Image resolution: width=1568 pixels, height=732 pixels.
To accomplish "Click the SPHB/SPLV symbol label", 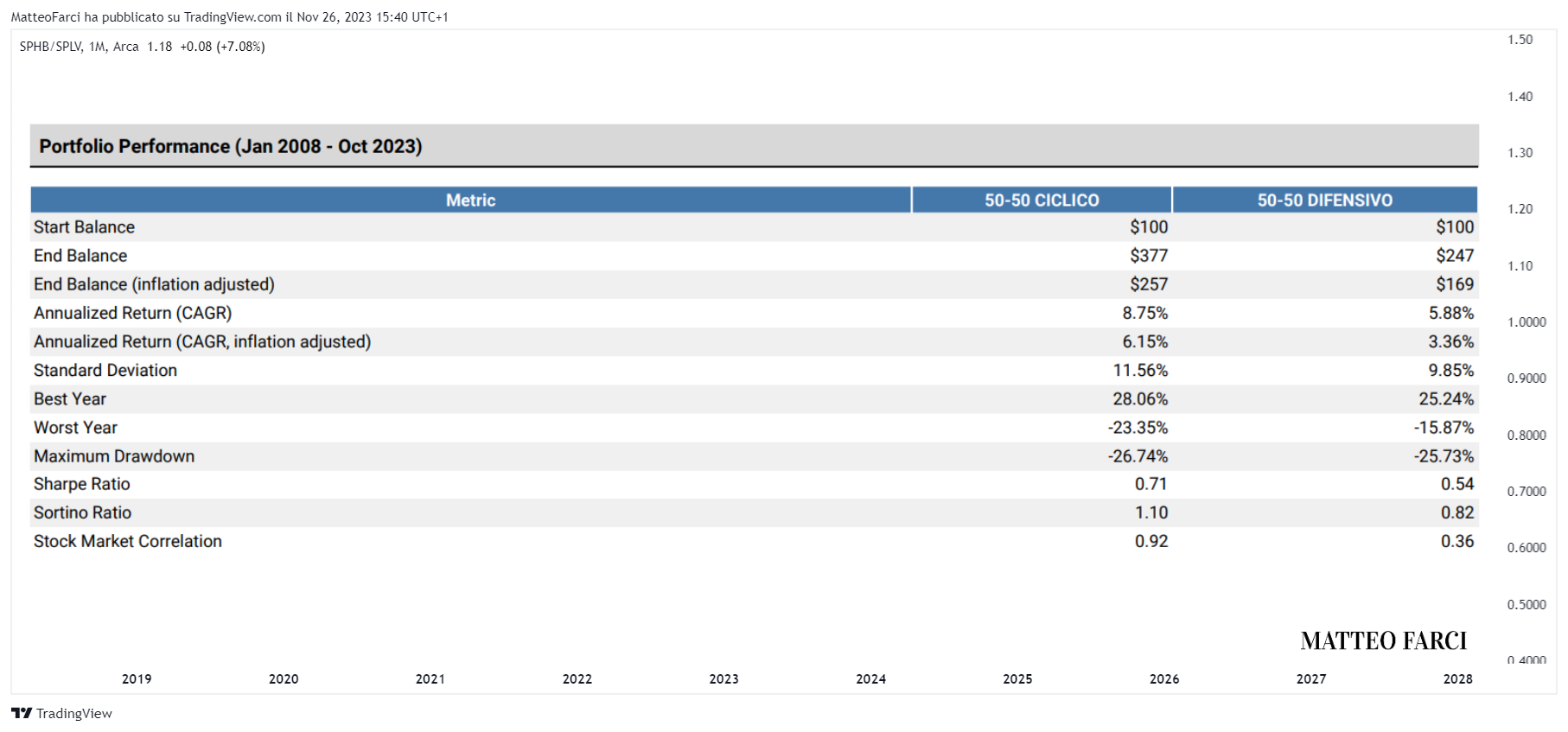I will click(x=51, y=47).
